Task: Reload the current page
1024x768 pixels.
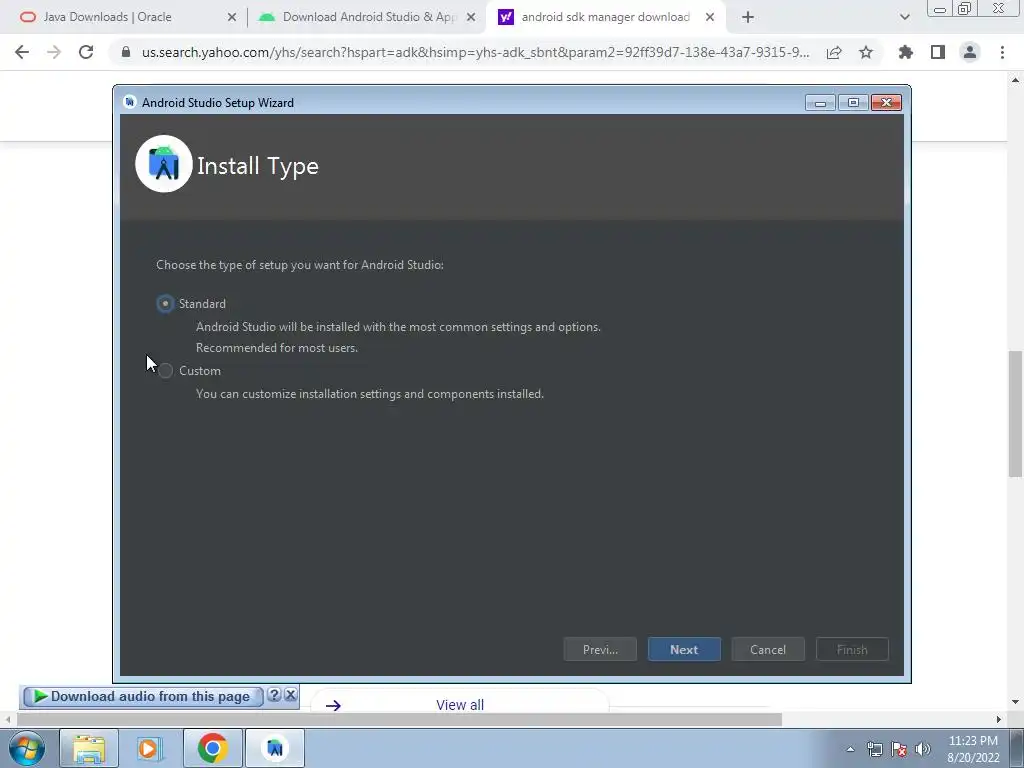Action: point(86,52)
